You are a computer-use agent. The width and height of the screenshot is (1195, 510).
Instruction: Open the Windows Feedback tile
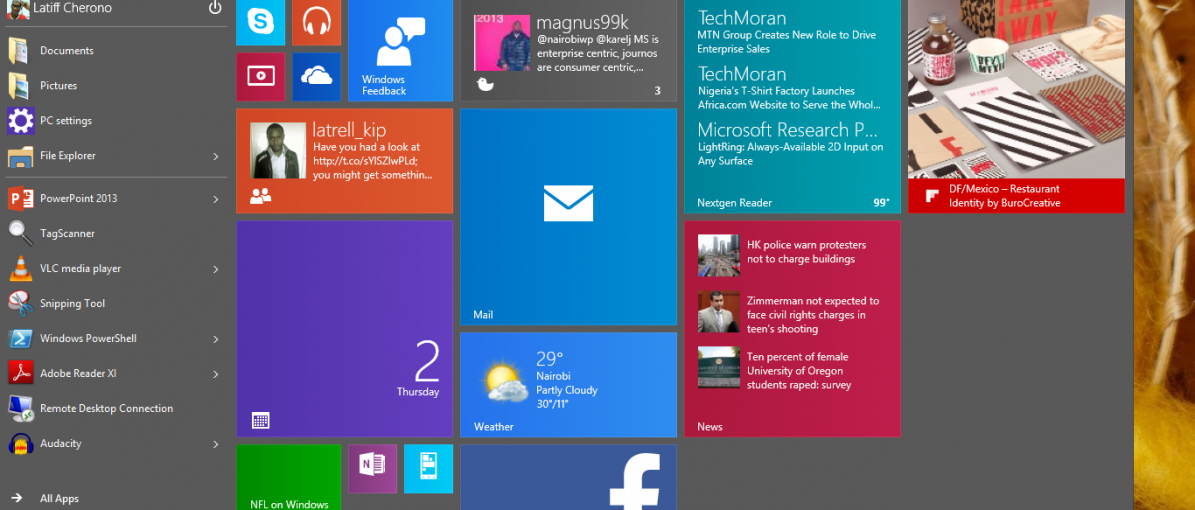tap(400, 50)
